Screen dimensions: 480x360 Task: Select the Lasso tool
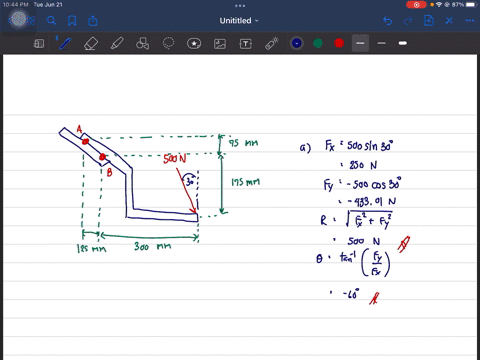pos(168,43)
